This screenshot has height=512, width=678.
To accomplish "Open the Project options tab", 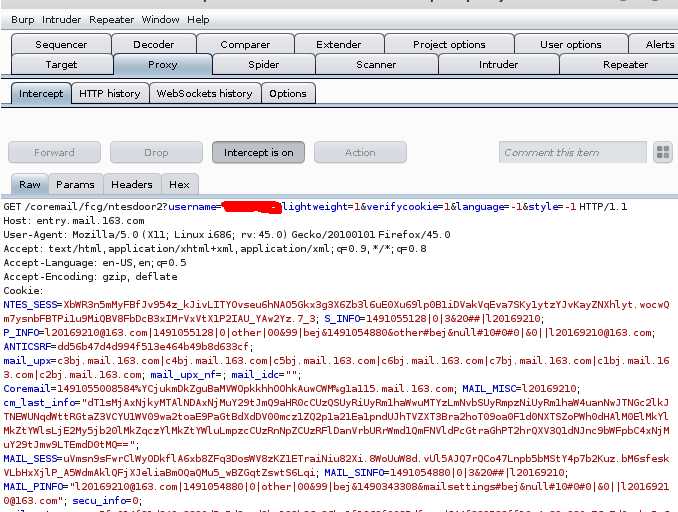I will pos(449,45).
